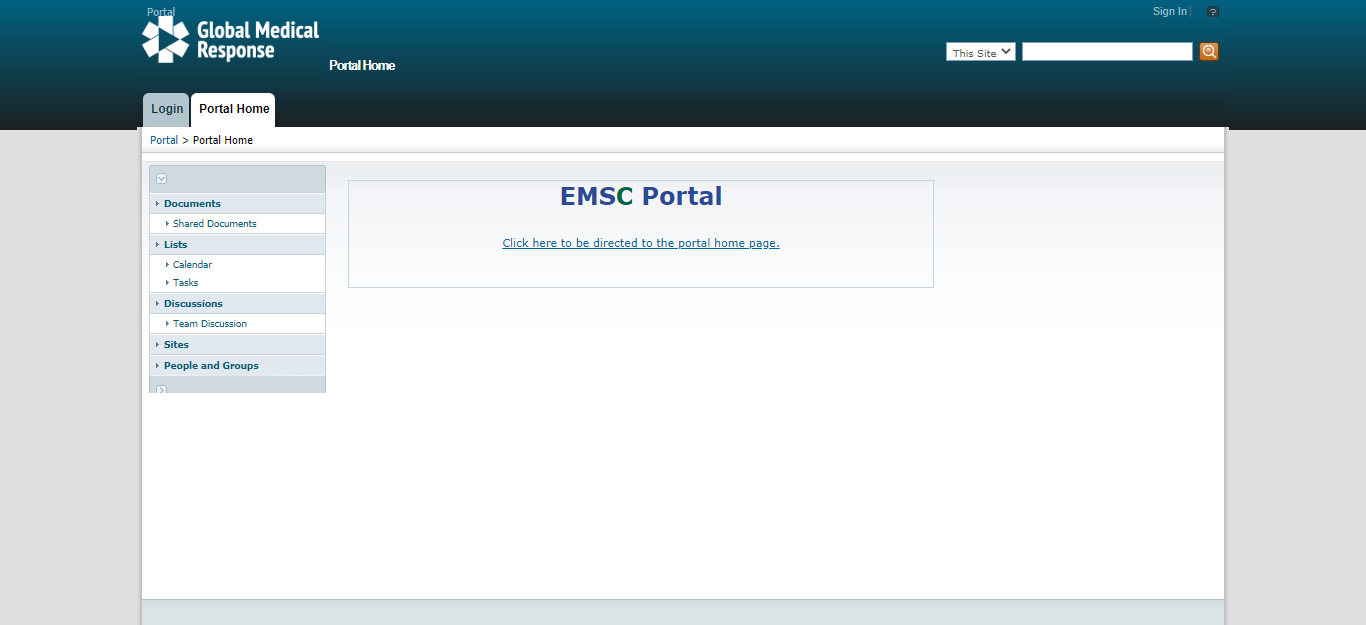Open the This Site search scope dropdown

pos(980,51)
